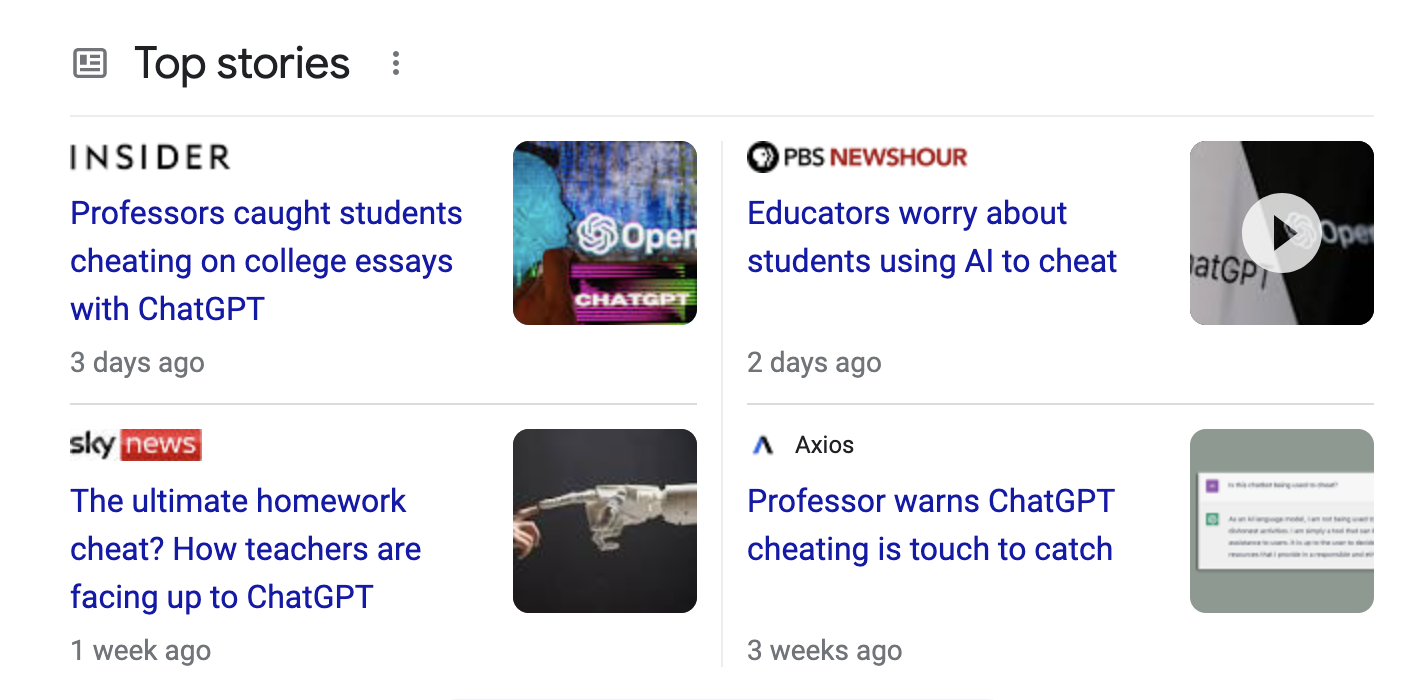The width and height of the screenshot is (1424, 700).
Task: Click the Insider publisher logo
Action: click(150, 157)
